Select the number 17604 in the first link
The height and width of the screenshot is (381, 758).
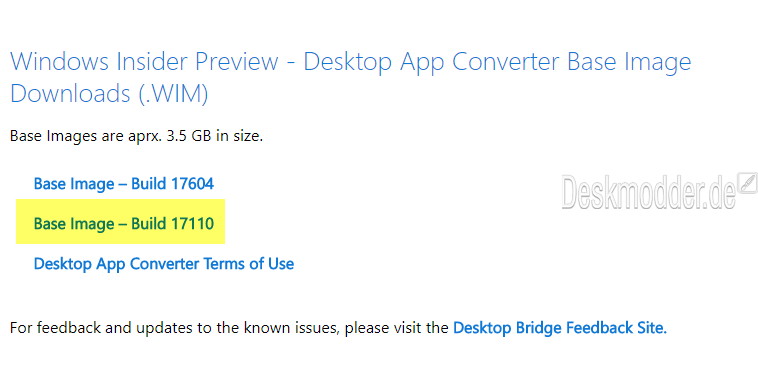click(192, 184)
